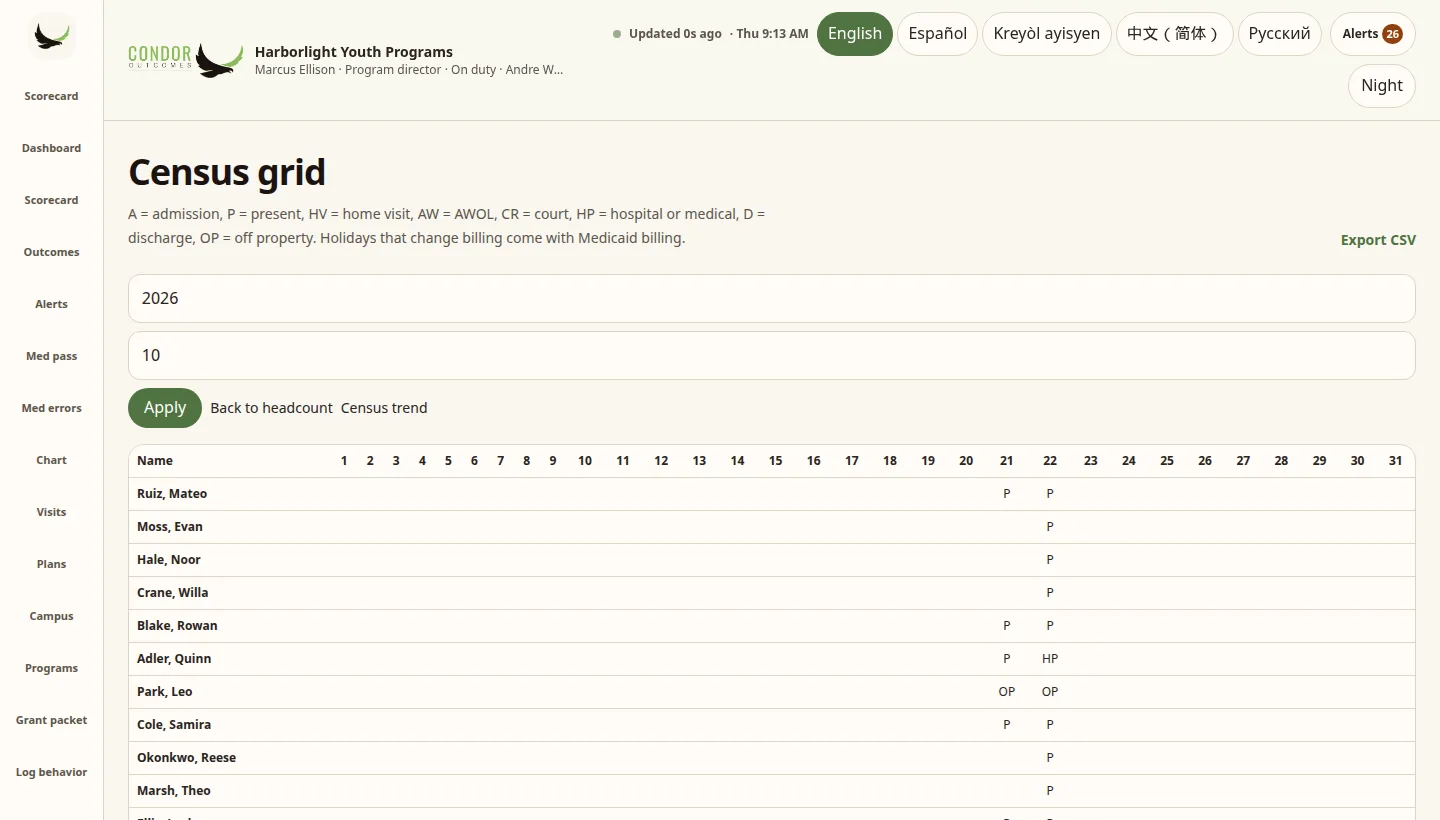Image resolution: width=1440 pixels, height=820 pixels.
Task: Open the Chart section
Action: [x=52, y=460]
